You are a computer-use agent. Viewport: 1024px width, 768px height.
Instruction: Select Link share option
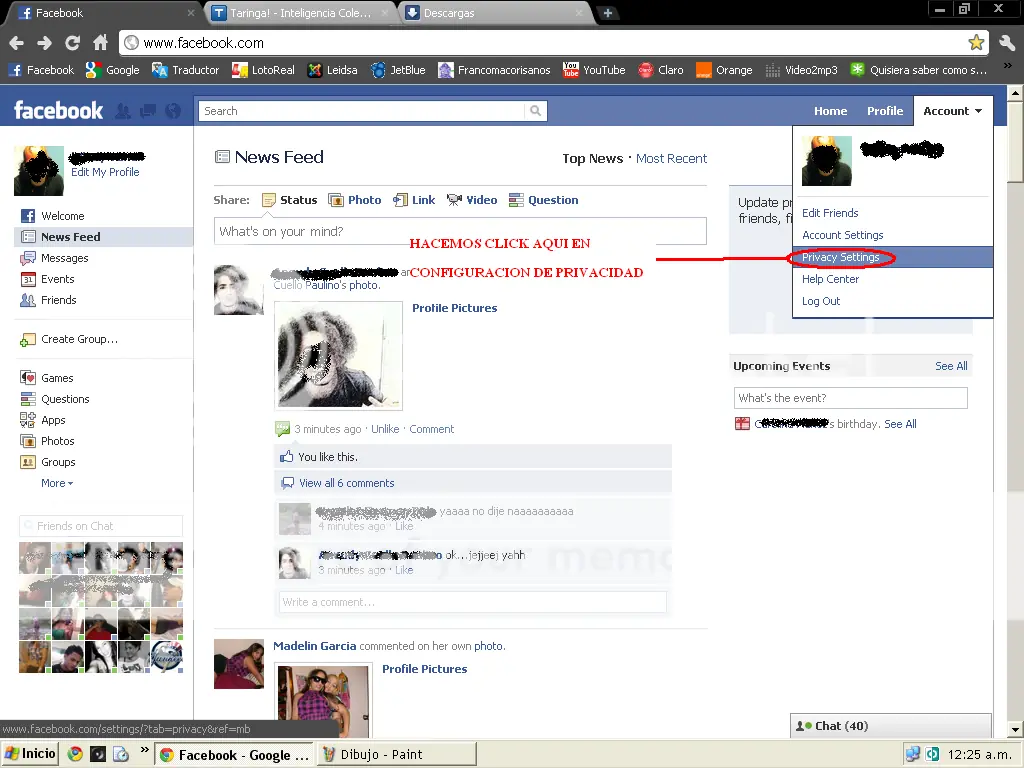[x=414, y=200]
